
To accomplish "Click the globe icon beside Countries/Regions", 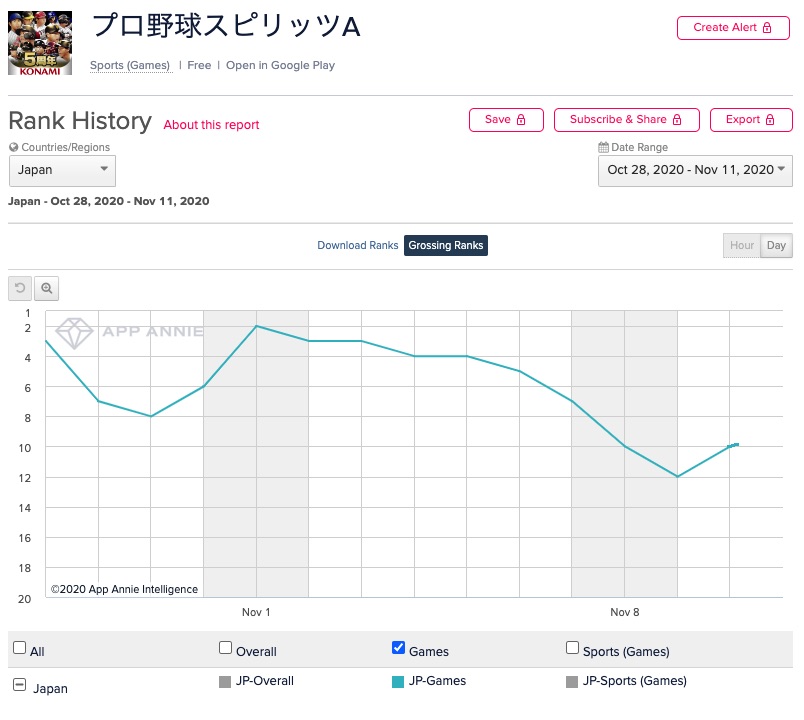I will click(x=14, y=147).
